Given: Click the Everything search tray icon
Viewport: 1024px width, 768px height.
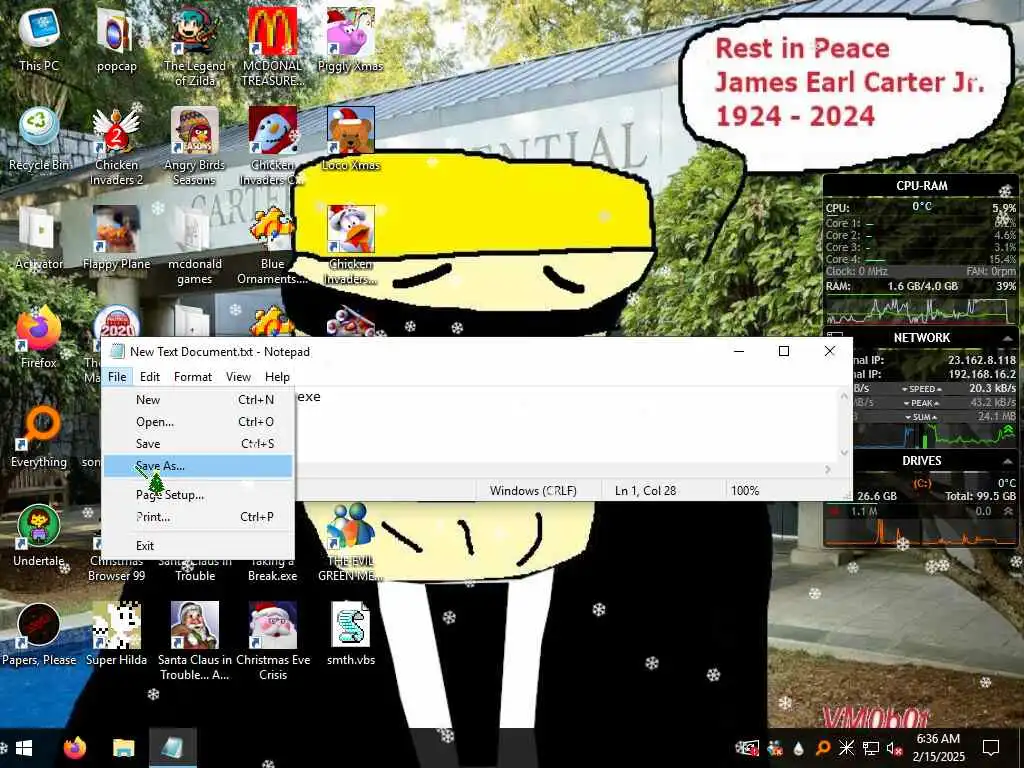Looking at the screenshot, I should 823,748.
